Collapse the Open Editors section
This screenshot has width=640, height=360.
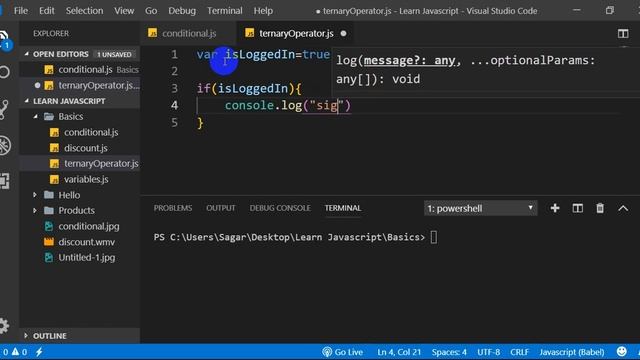pyautogui.click(x=27, y=54)
